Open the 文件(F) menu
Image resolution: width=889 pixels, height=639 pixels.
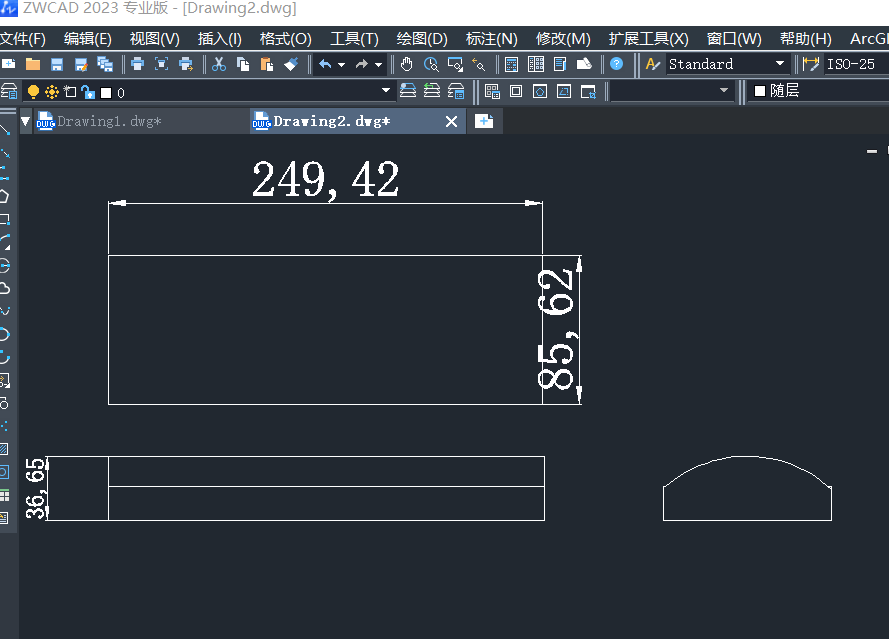tap(23, 39)
